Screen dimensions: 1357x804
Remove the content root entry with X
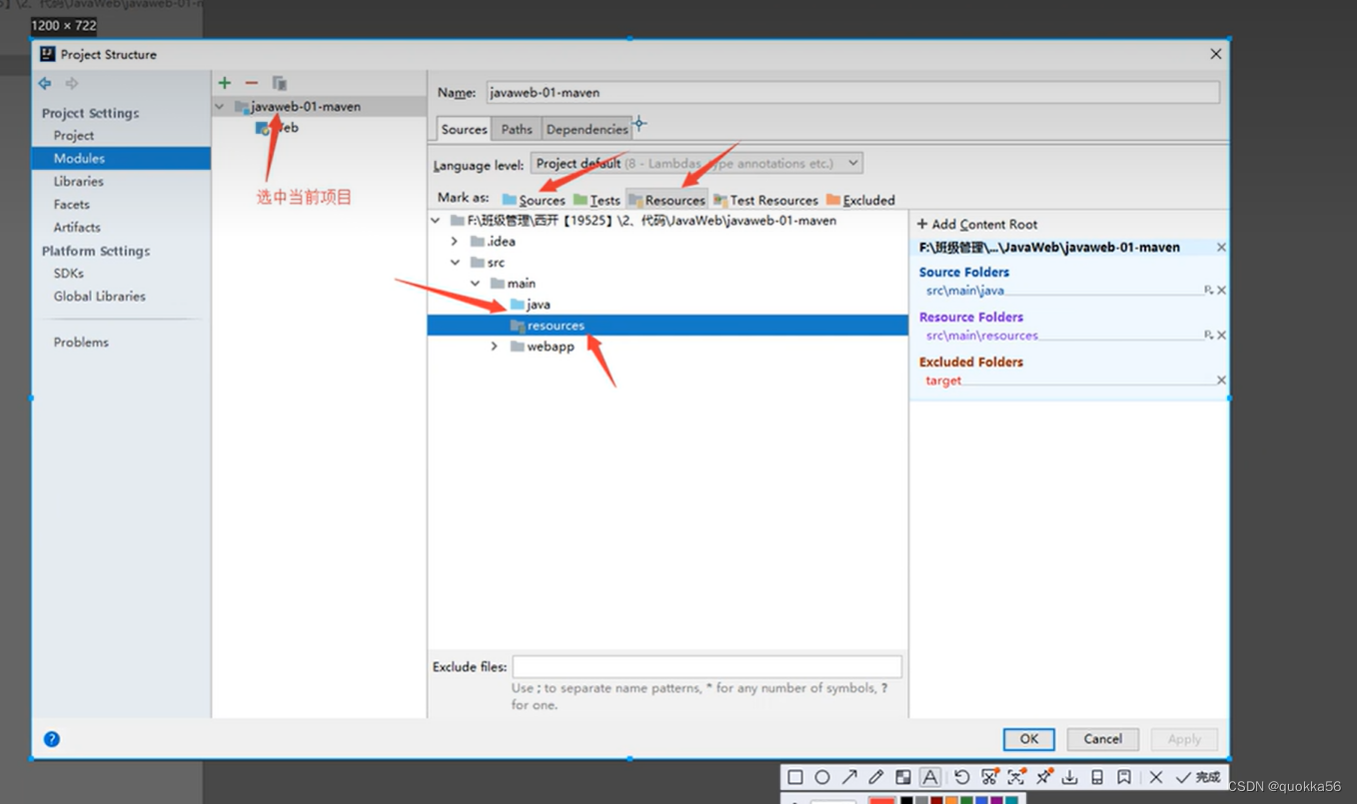[x=1221, y=247]
